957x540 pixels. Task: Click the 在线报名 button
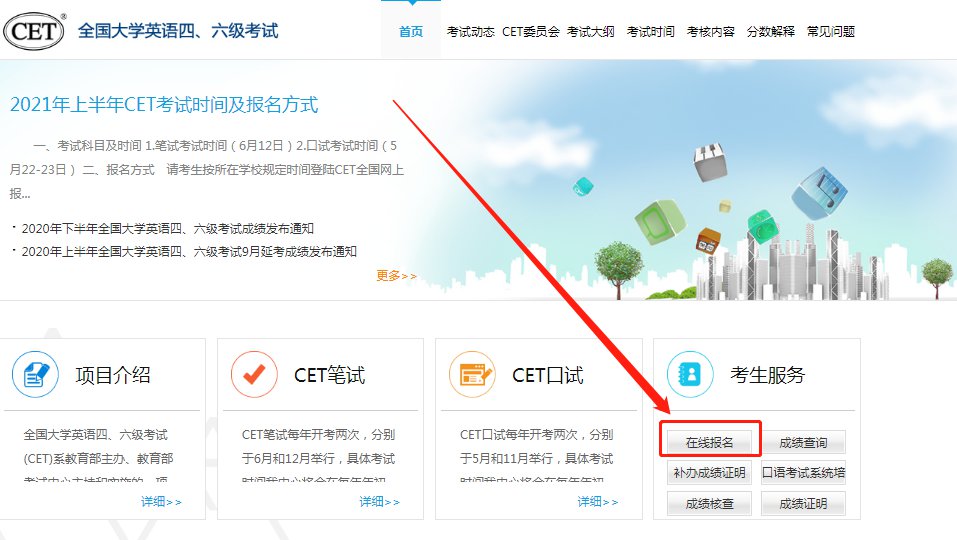point(709,442)
